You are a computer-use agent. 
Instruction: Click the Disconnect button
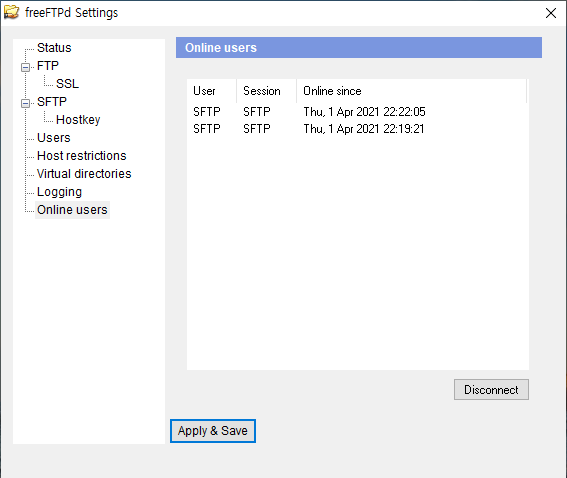coord(491,389)
